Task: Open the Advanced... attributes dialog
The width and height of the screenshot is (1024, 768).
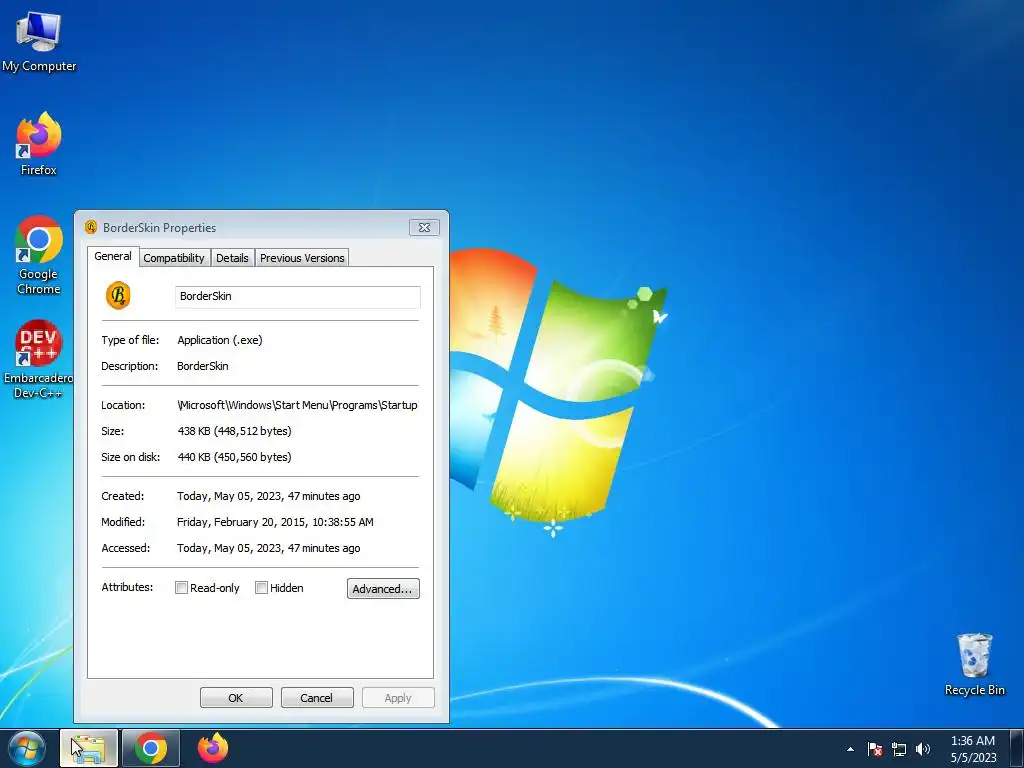Action: click(x=383, y=588)
